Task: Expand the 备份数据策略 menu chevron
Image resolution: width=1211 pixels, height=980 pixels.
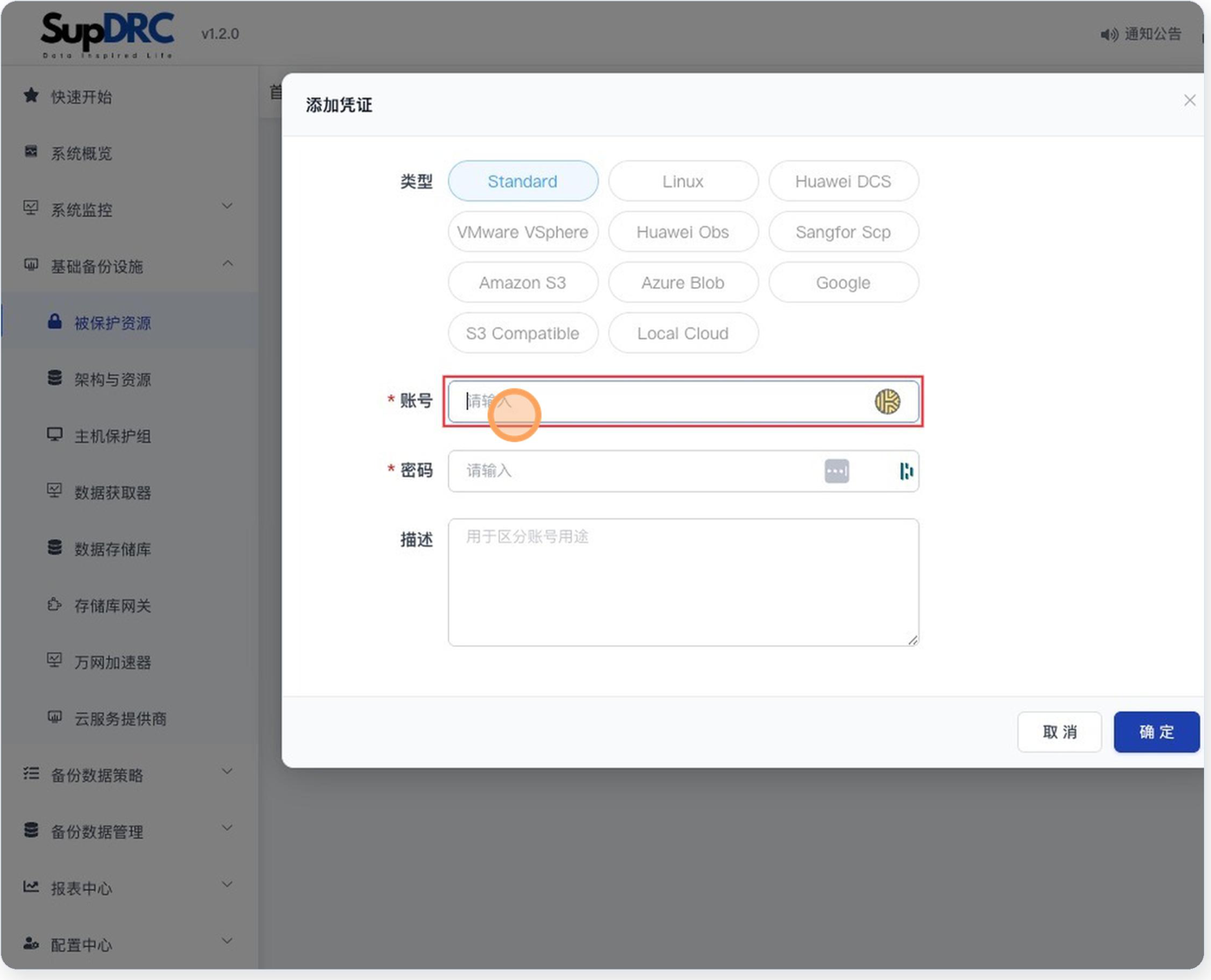Action: pos(227,771)
